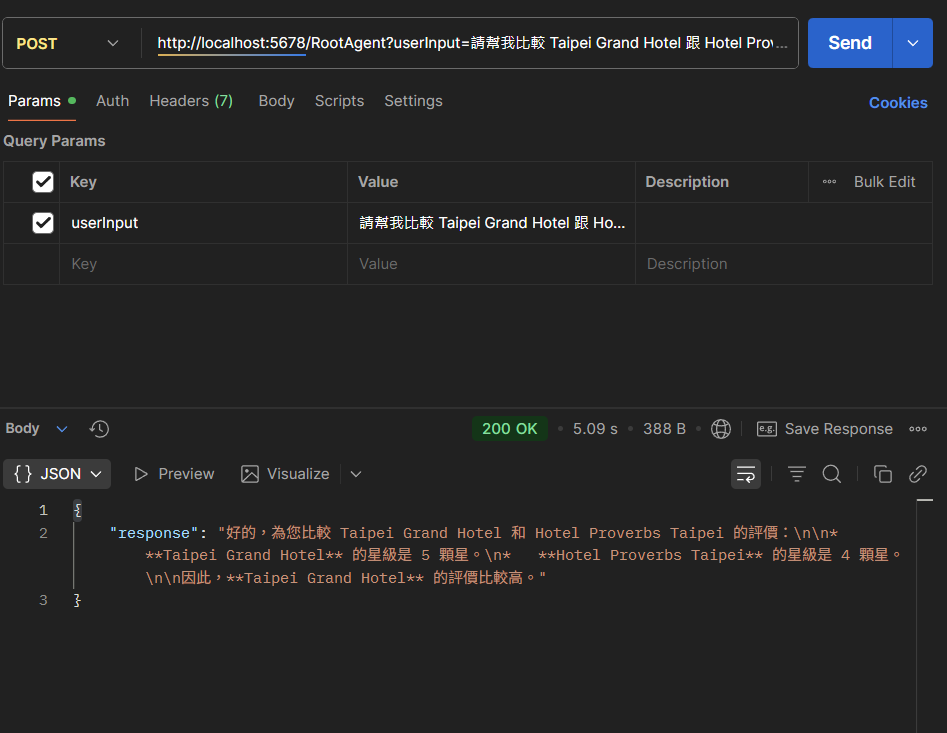Screen dimensions: 947x733
Task: Click the filter response icon
Action: (x=797, y=474)
